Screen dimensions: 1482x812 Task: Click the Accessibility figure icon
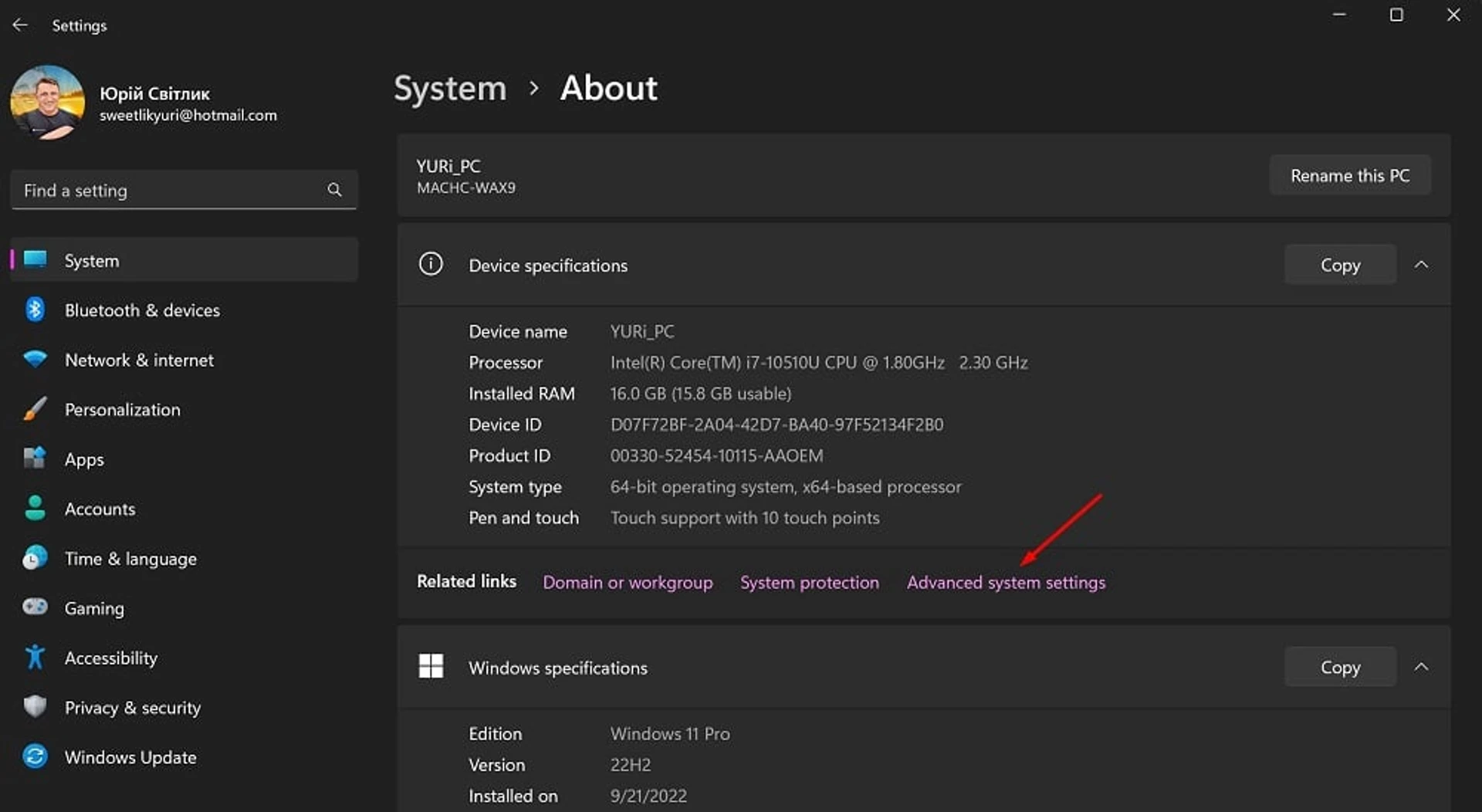(x=35, y=657)
